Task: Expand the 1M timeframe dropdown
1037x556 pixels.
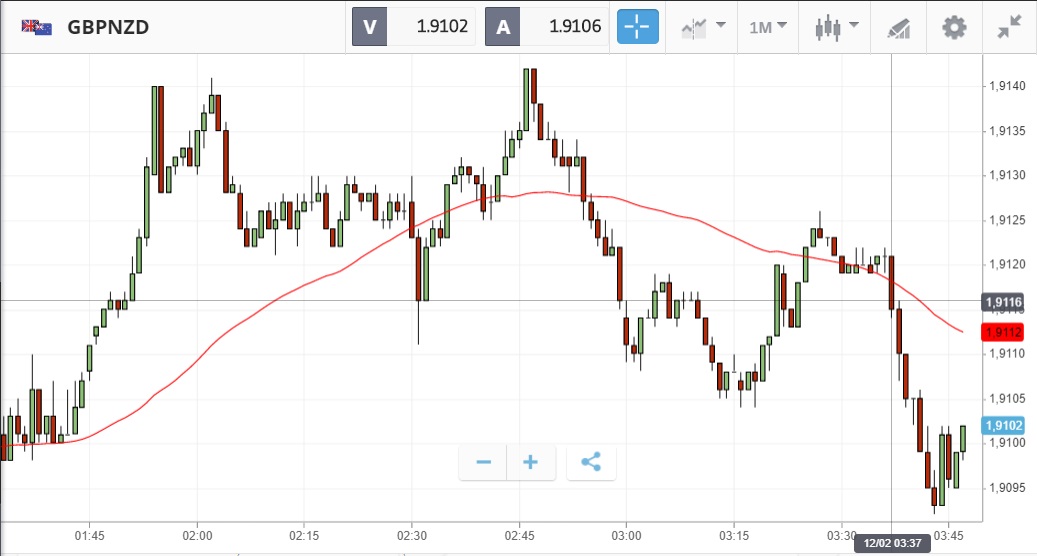Action: 767,27
